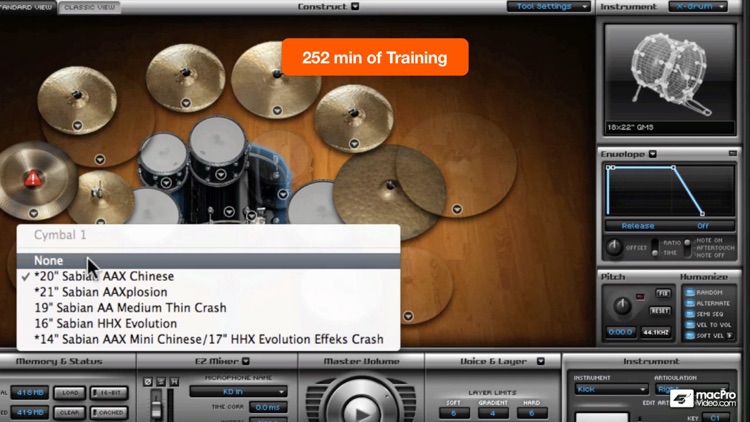Click the Soft layer limit value

pos(453,413)
